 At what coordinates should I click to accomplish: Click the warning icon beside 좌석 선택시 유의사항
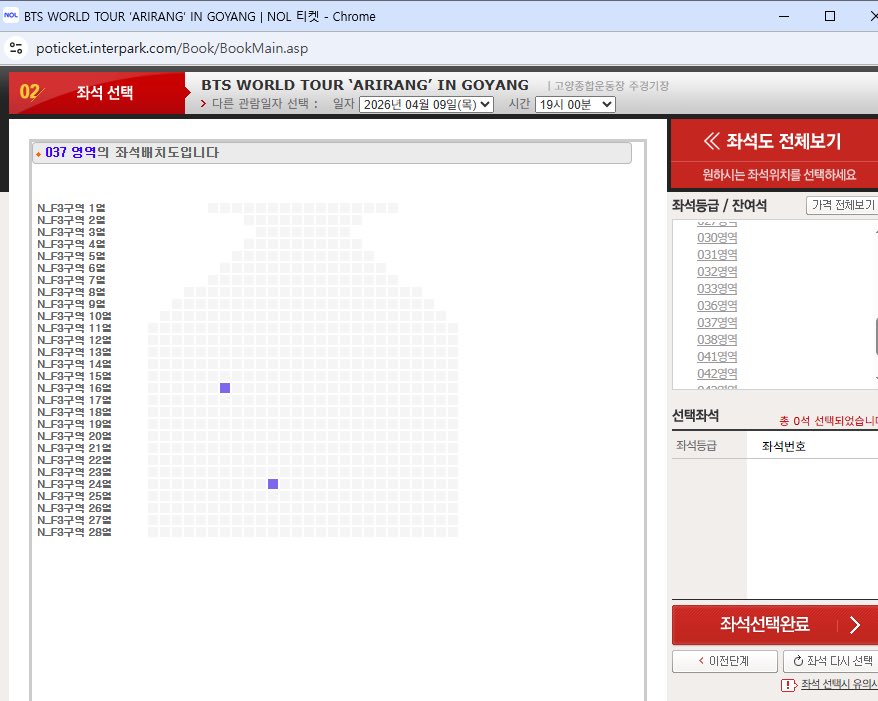point(788,685)
